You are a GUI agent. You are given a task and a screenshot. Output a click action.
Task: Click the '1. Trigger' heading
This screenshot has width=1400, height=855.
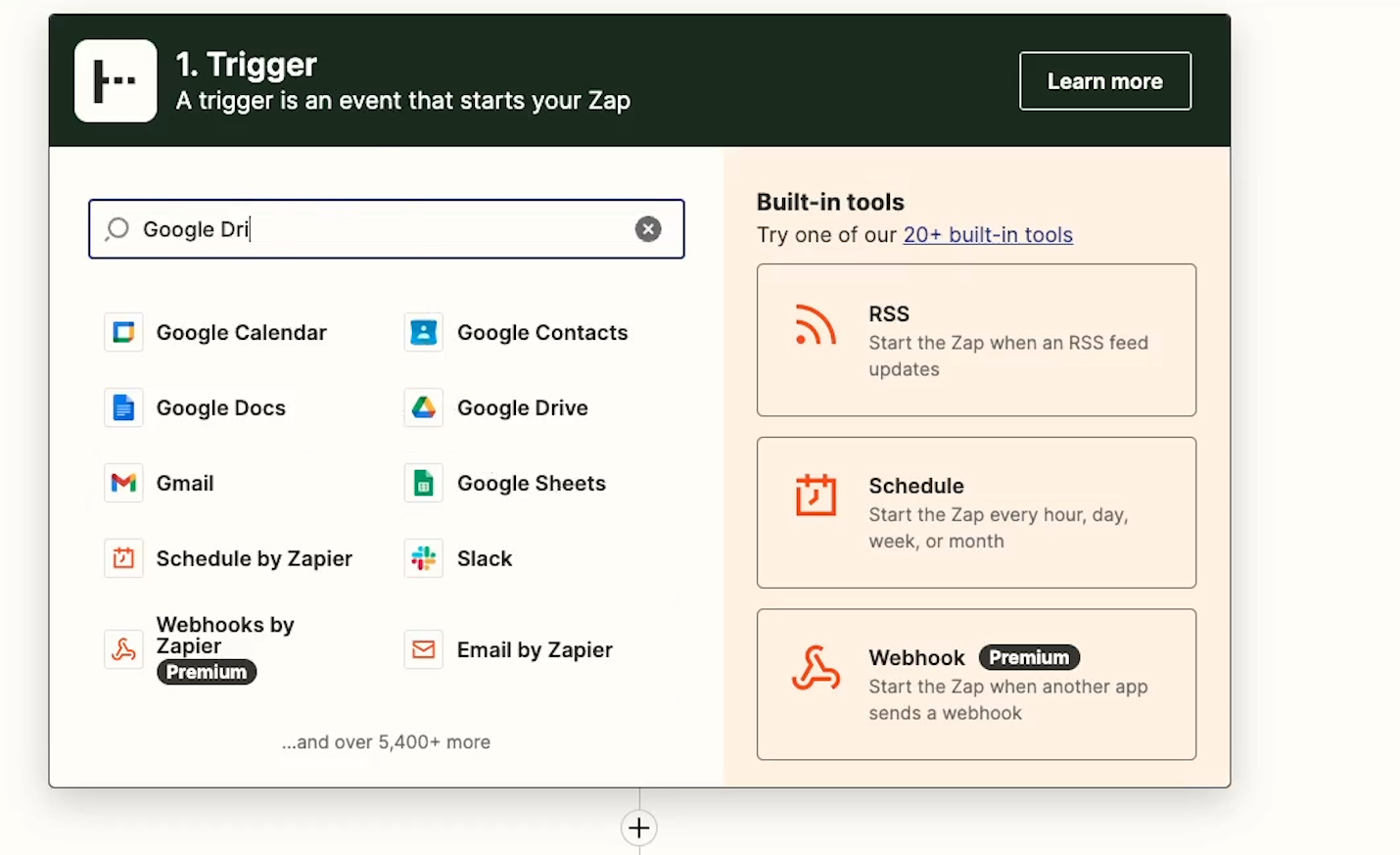[x=247, y=65]
